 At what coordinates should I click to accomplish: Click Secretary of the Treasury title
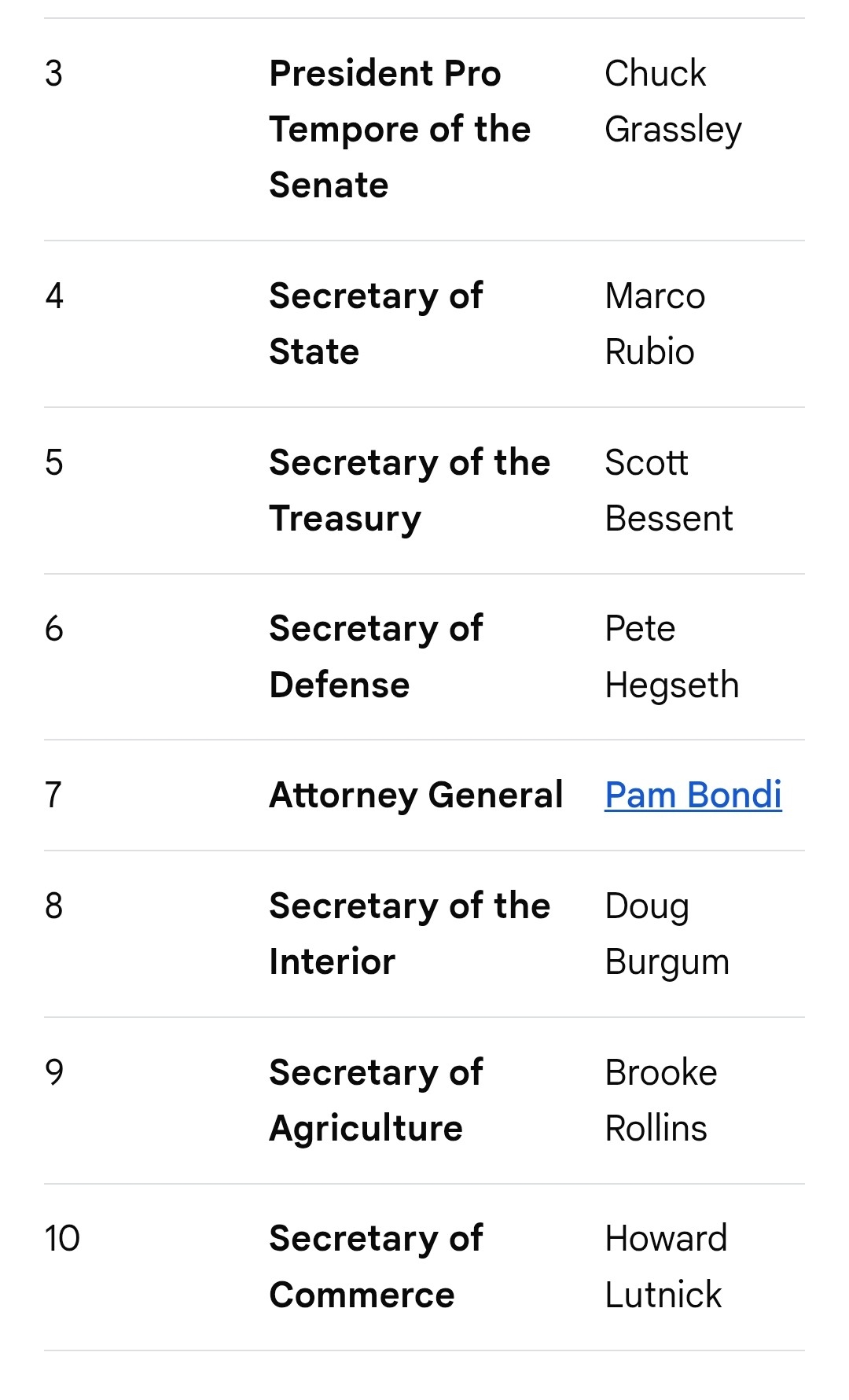click(409, 490)
